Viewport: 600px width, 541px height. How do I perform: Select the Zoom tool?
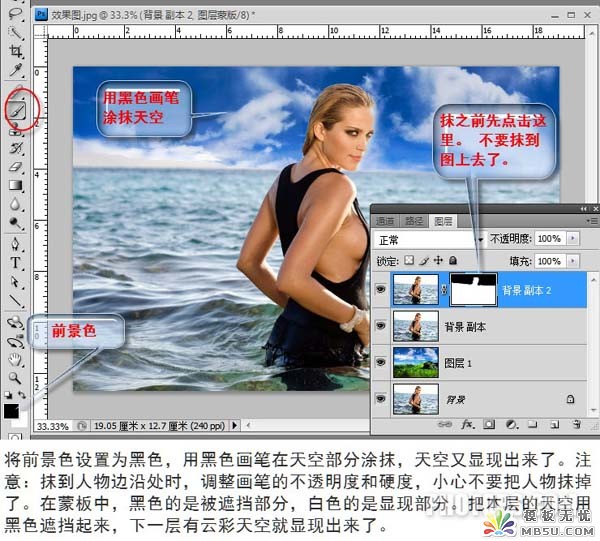(15, 378)
